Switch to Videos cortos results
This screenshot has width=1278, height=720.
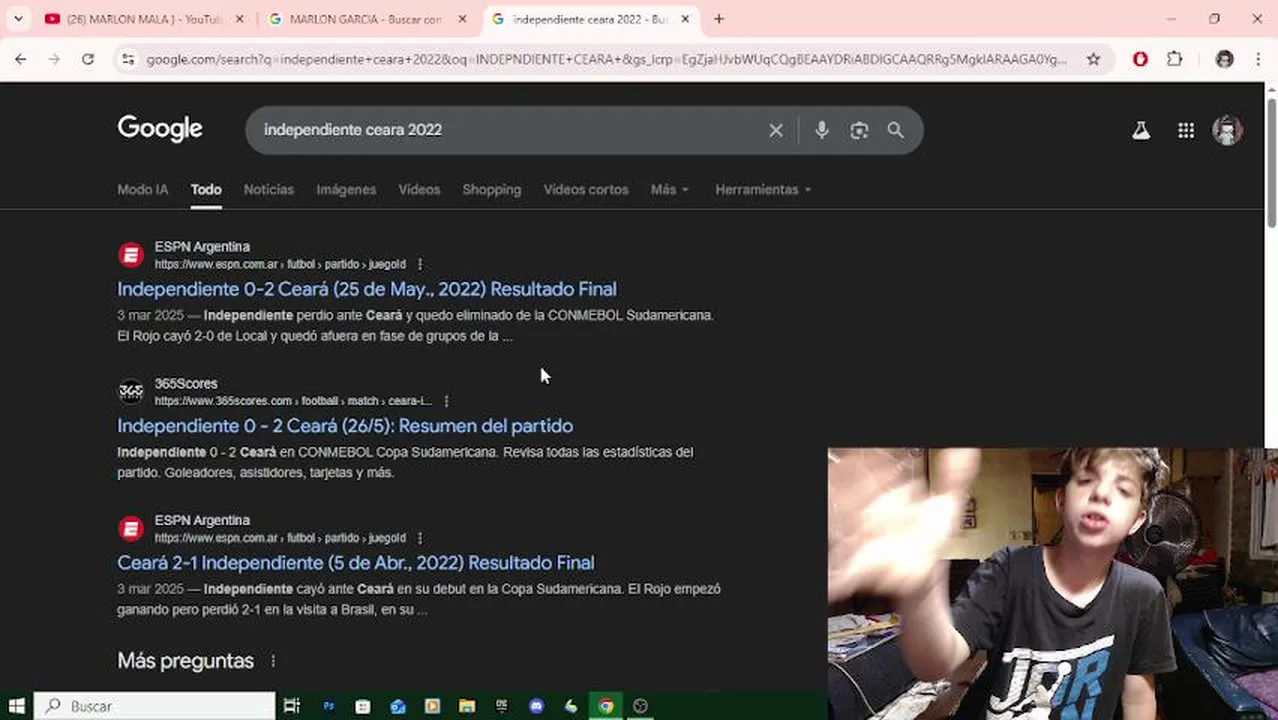[586, 189]
